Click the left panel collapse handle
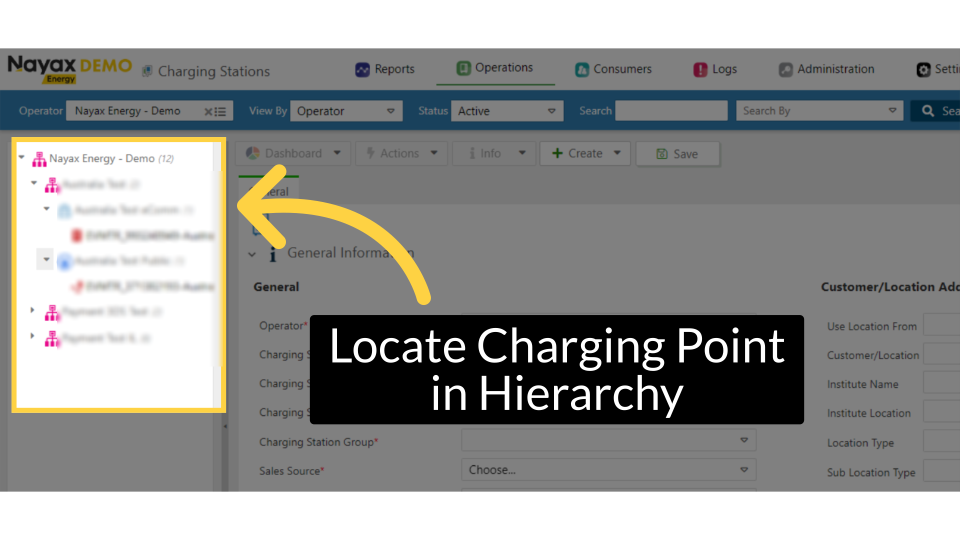Image resolution: width=960 pixels, height=540 pixels. click(225, 426)
